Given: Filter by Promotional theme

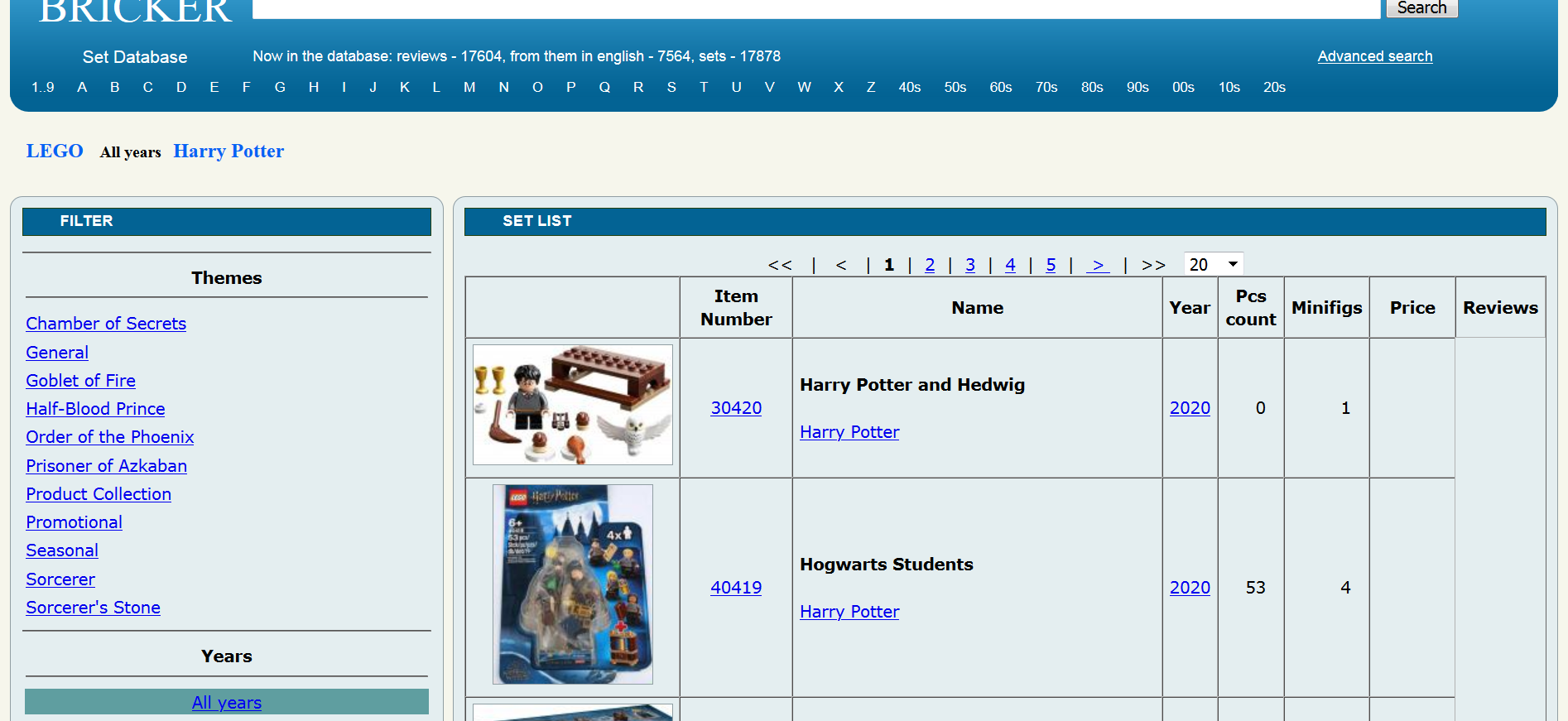Looking at the screenshot, I should click(74, 522).
